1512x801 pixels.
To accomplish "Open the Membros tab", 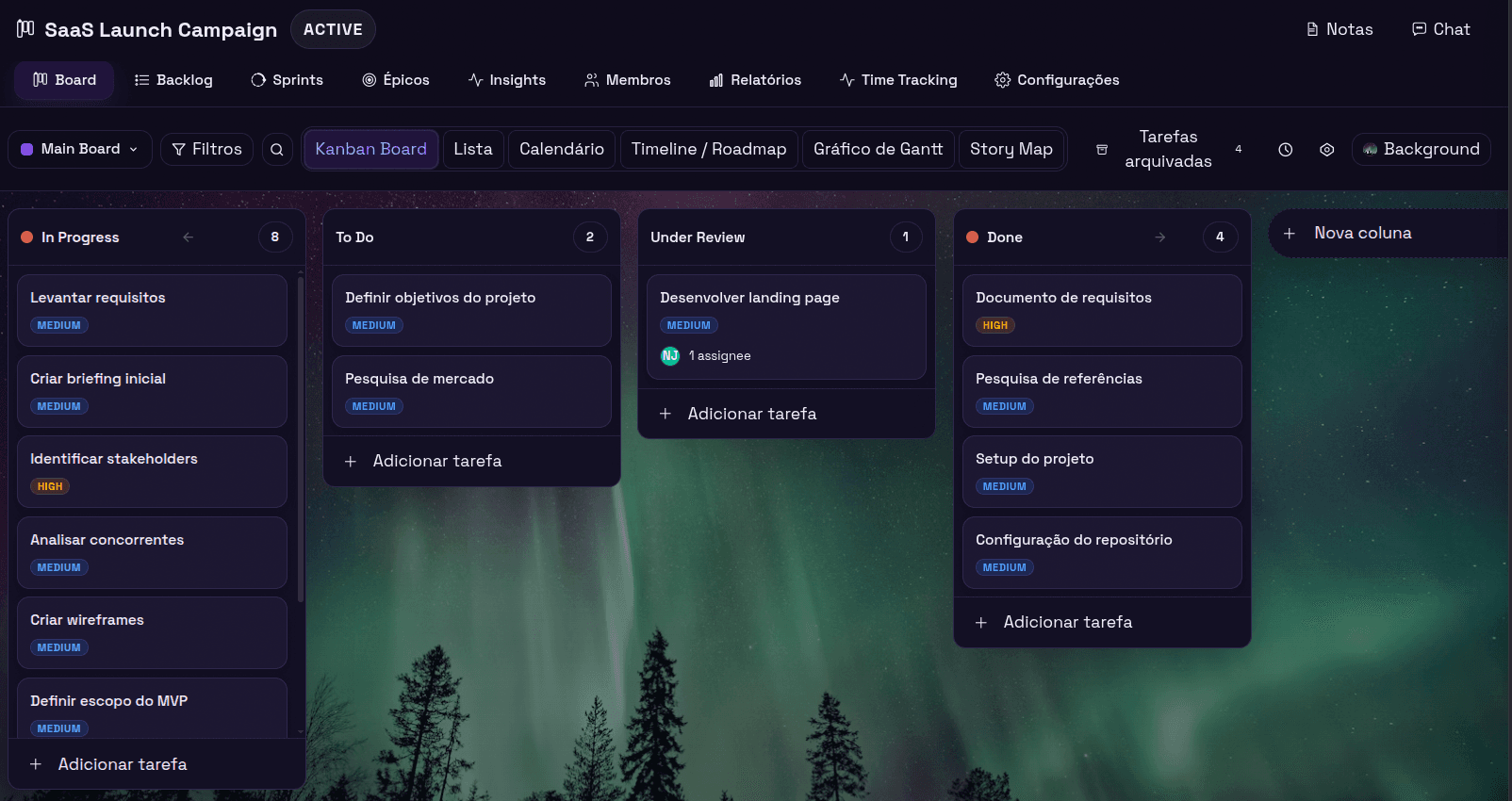I will tap(627, 80).
